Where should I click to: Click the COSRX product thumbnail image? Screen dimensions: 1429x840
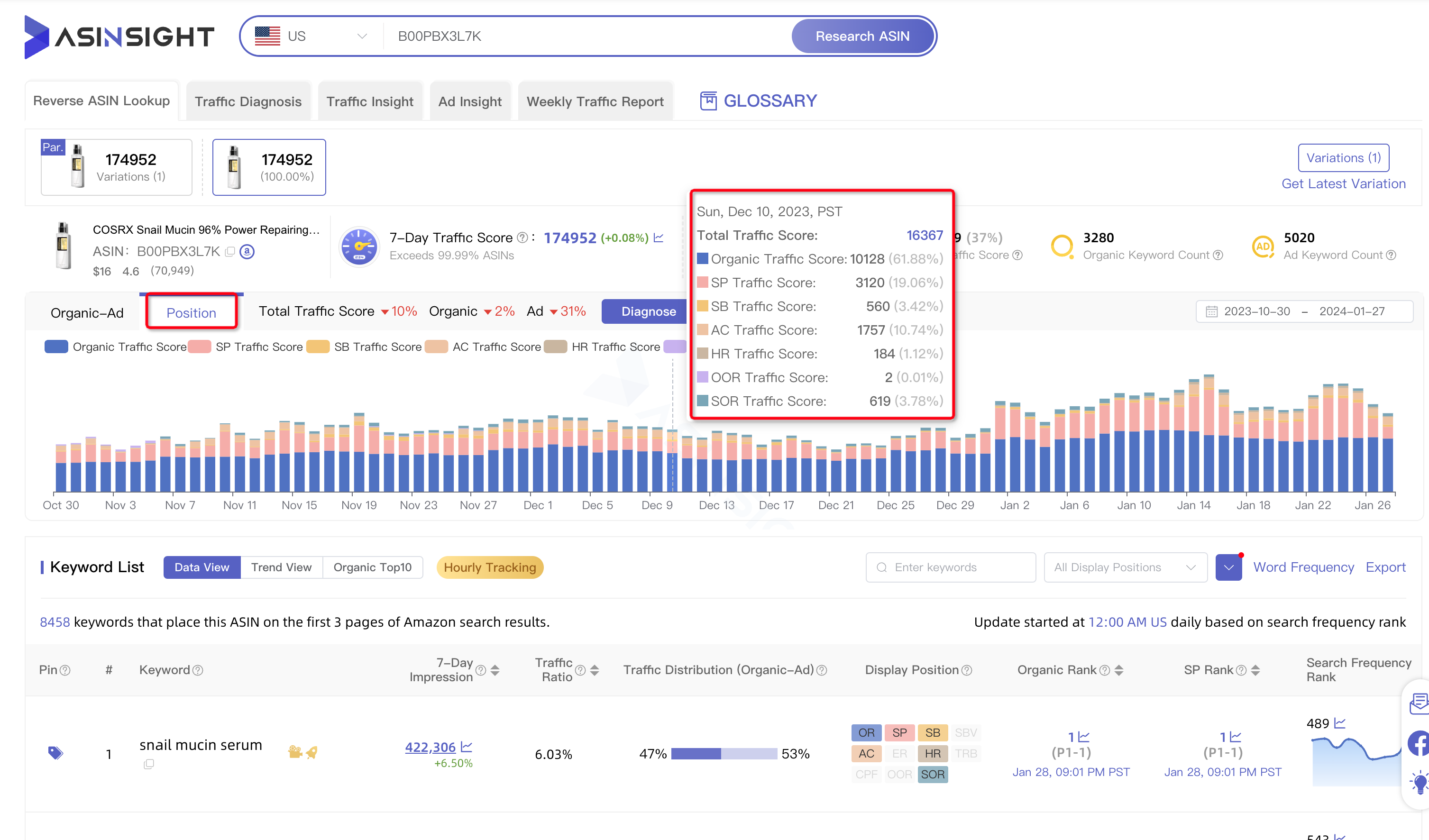point(63,246)
